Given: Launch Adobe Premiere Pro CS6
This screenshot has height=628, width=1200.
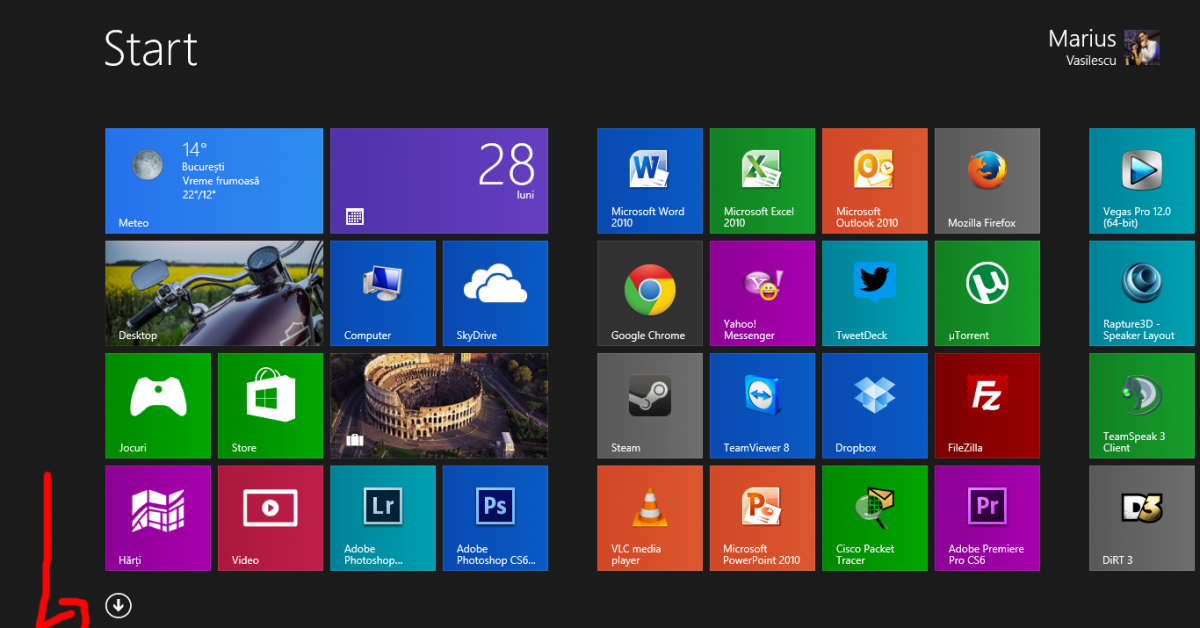Looking at the screenshot, I should pyautogui.click(x=987, y=518).
